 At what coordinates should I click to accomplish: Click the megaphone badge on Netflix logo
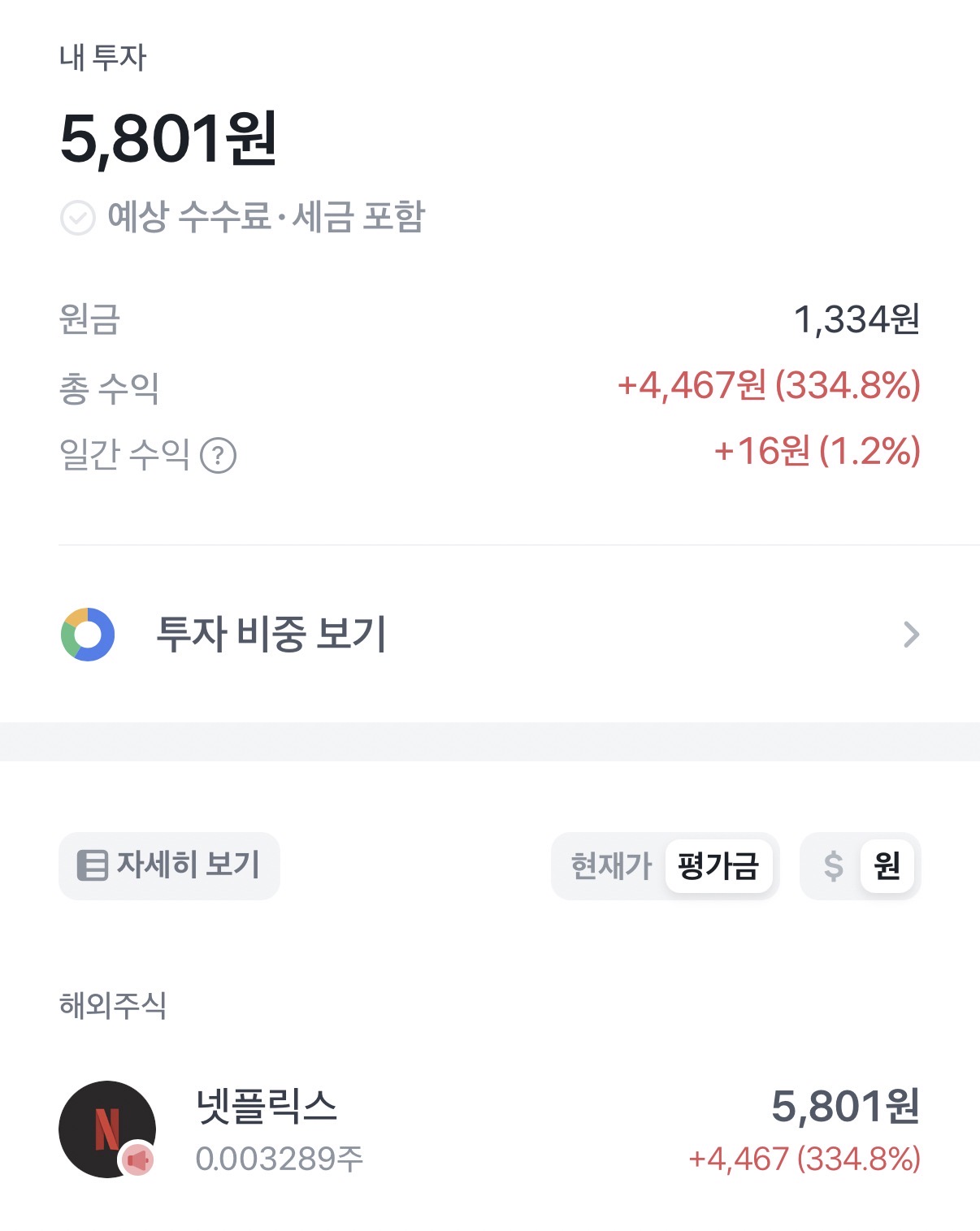[138, 1159]
